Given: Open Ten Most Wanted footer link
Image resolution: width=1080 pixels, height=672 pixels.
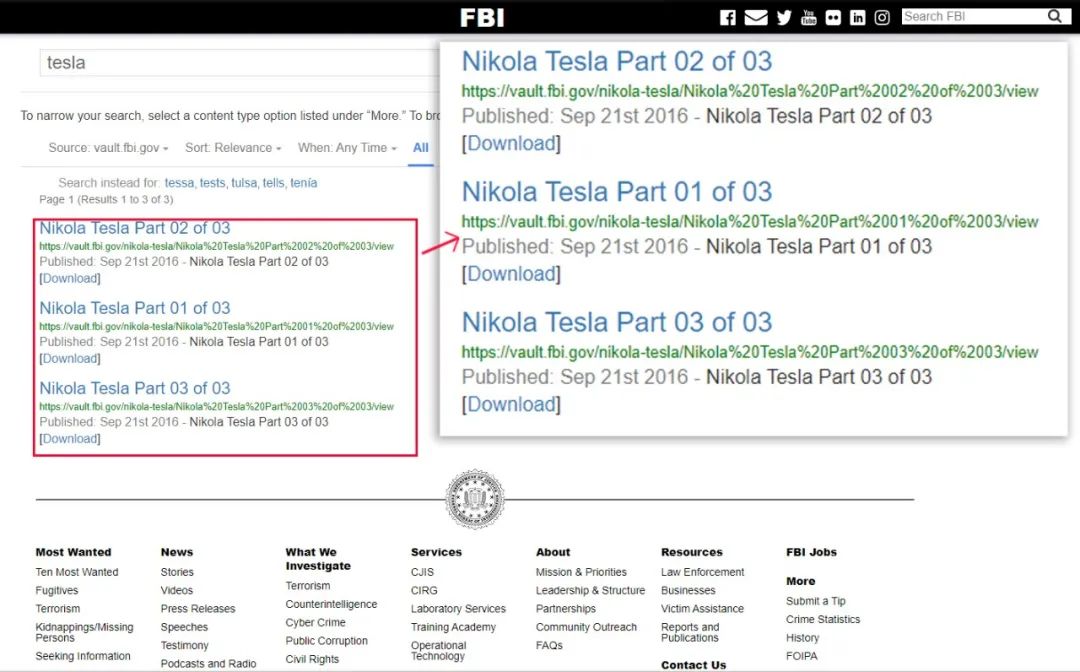Looking at the screenshot, I should pyautogui.click(x=77, y=571).
